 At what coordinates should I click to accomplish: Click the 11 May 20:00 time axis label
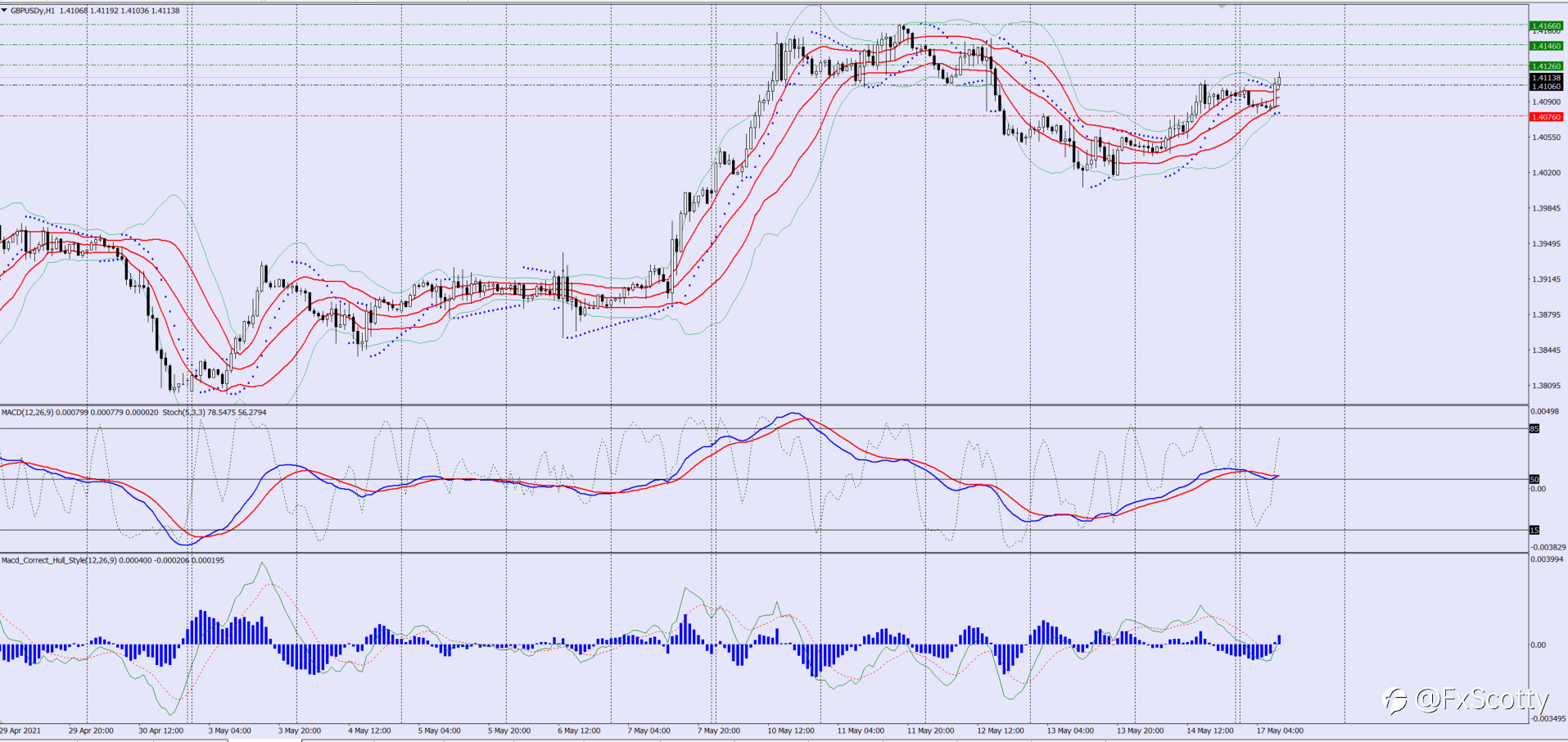(x=931, y=731)
